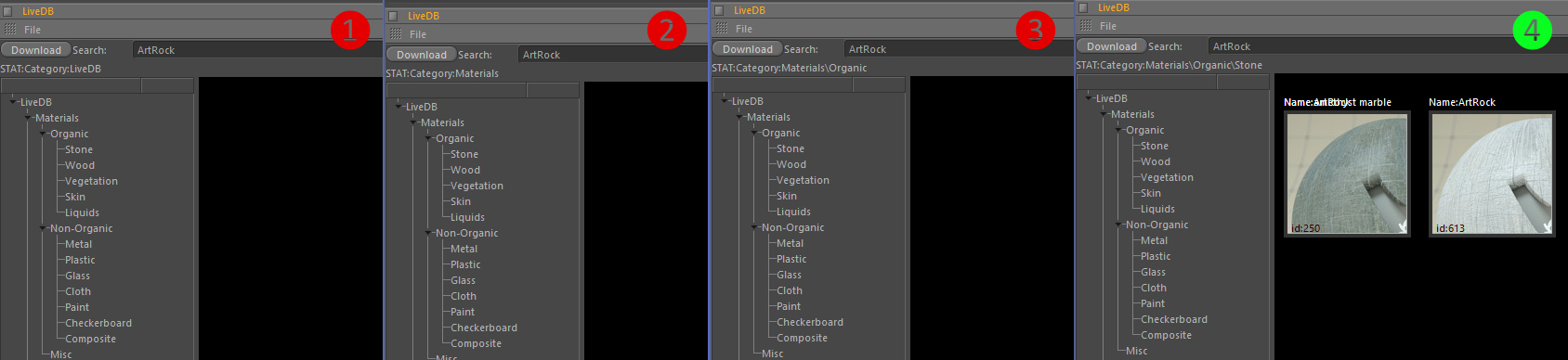Select Checkerboard in window 1 tree

tap(98, 323)
